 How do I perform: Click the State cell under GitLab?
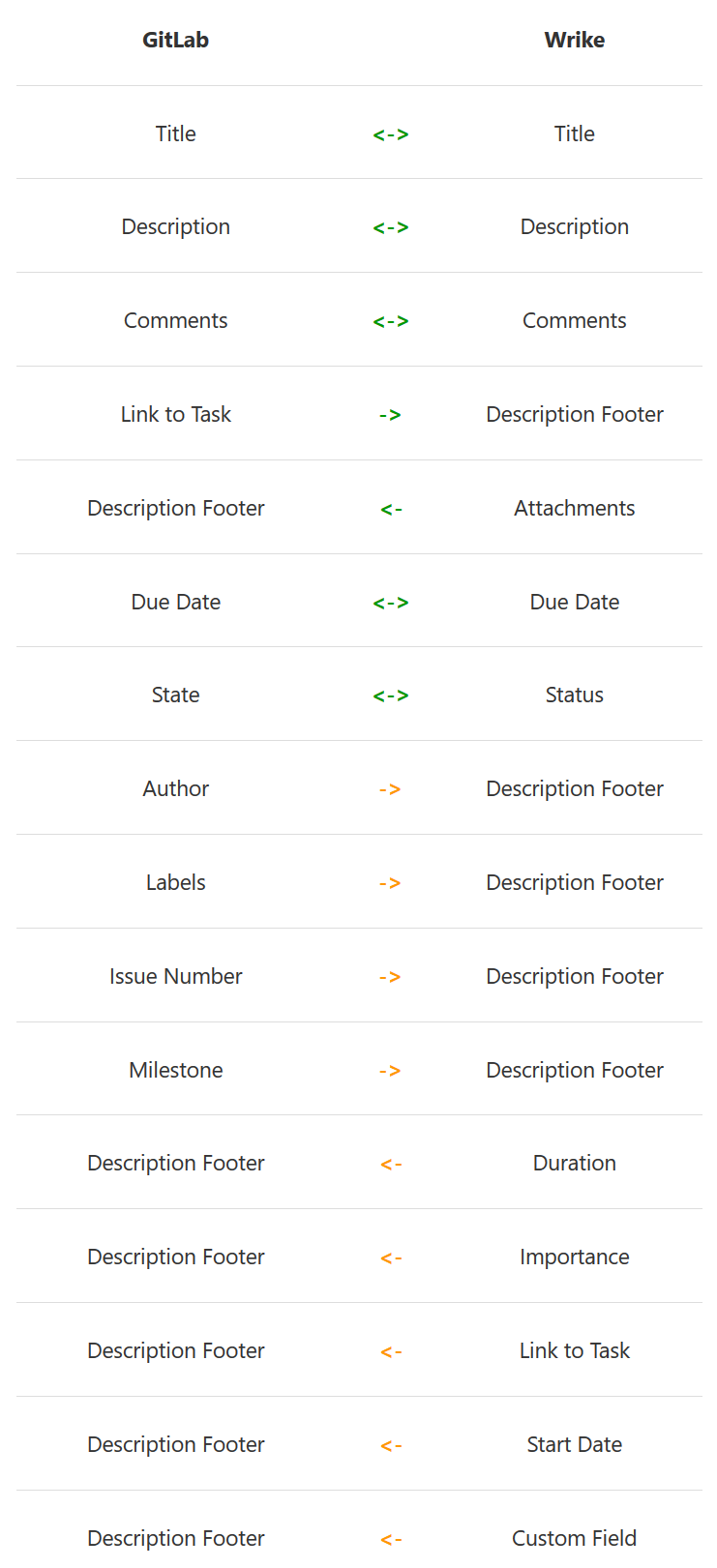pyautogui.click(x=176, y=695)
